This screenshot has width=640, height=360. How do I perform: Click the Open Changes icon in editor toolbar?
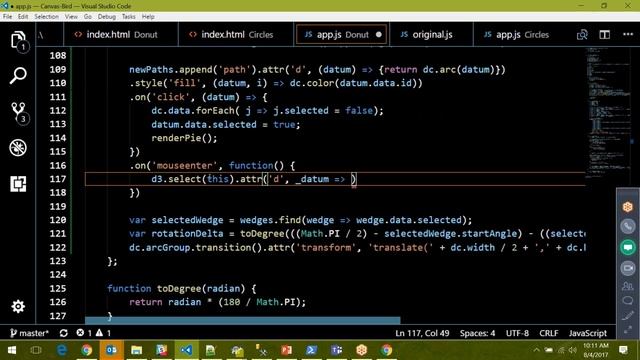click(582, 35)
